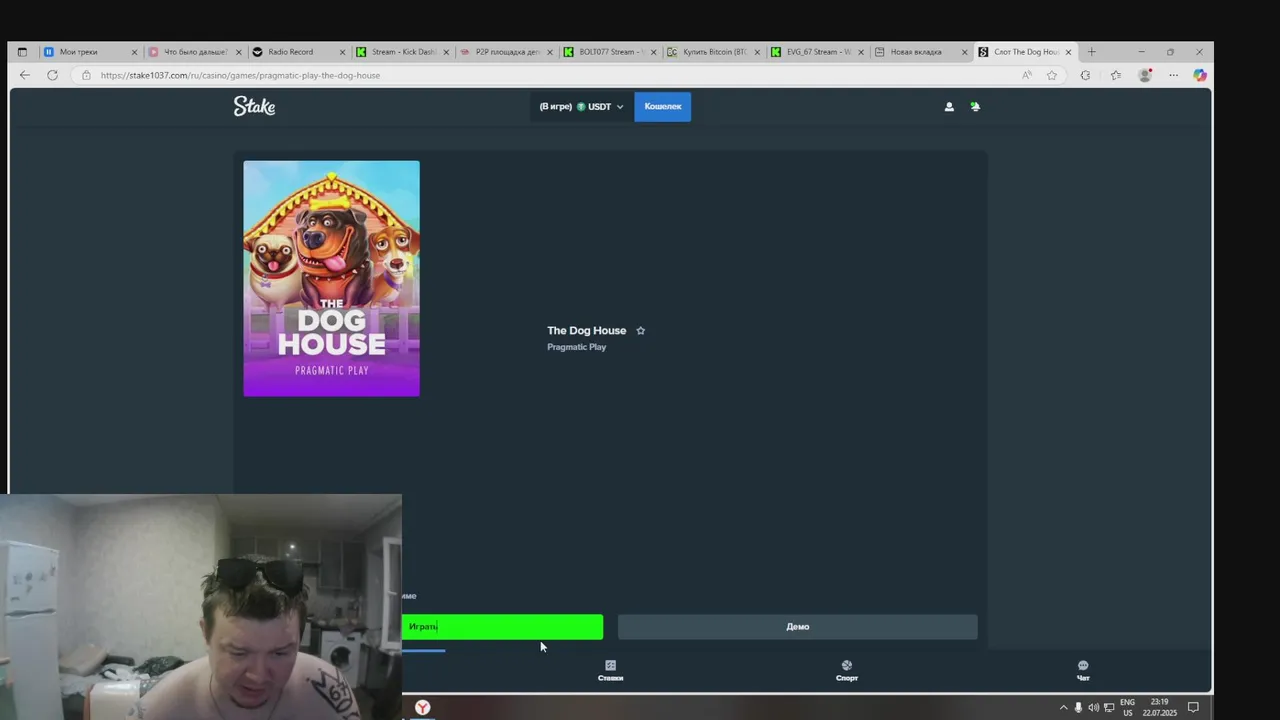Add The Dog House to favorites star
1280x720 pixels.
(641, 331)
